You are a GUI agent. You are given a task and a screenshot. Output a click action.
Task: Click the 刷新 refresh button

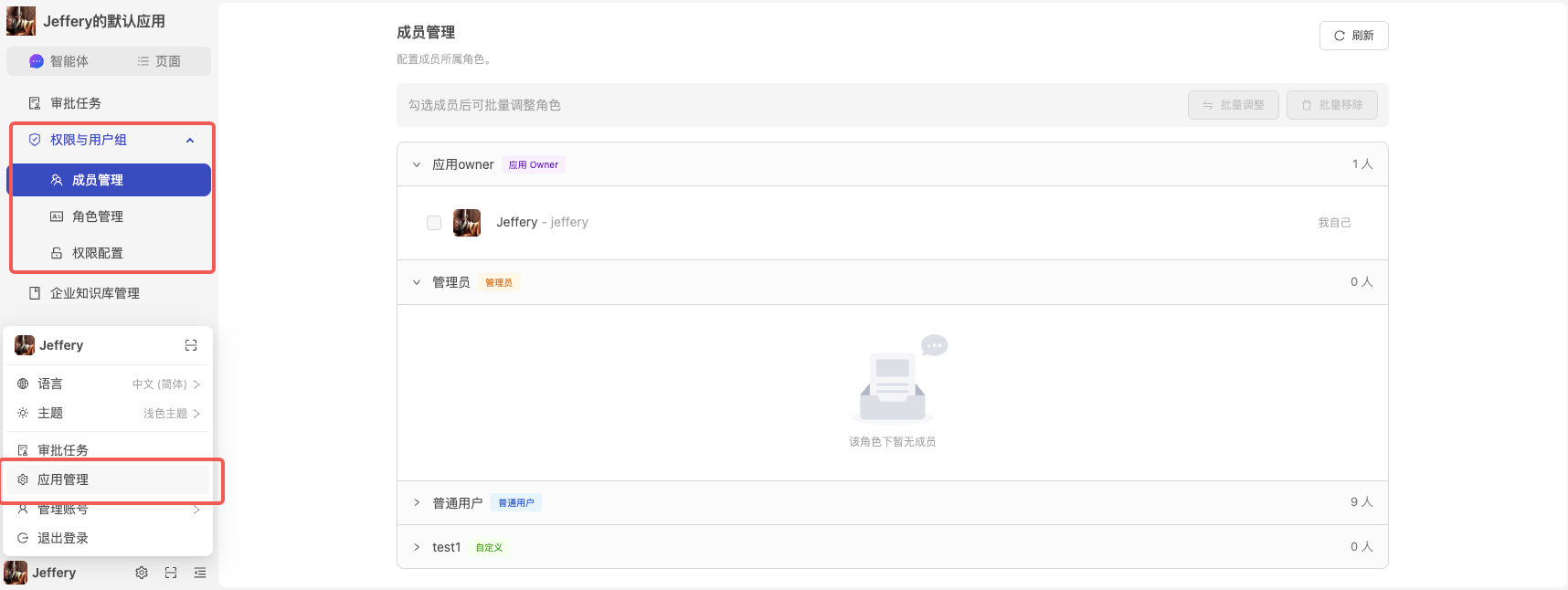1354,36
